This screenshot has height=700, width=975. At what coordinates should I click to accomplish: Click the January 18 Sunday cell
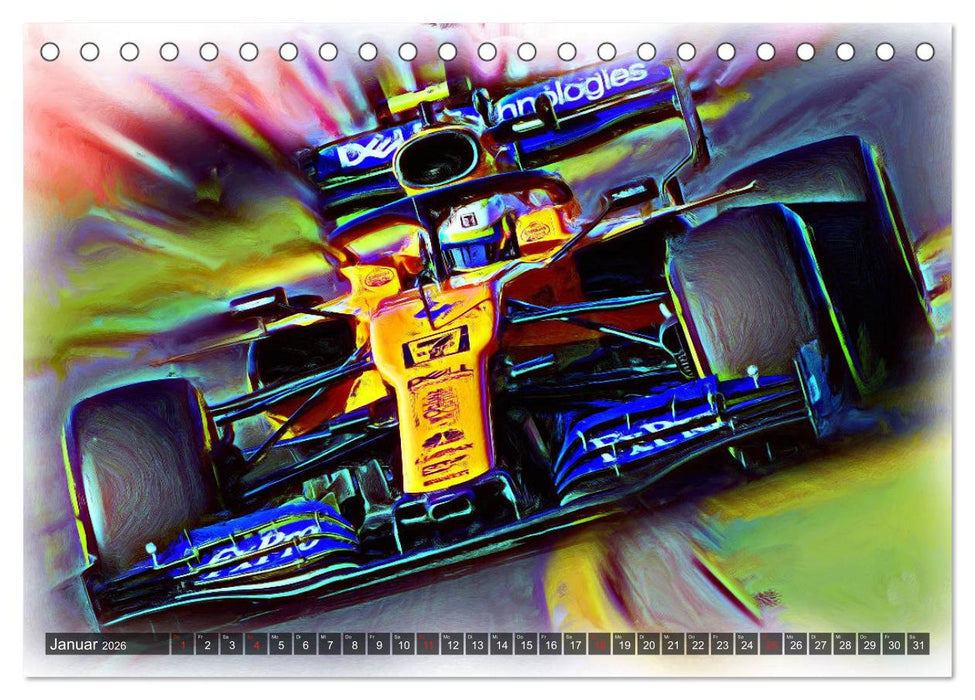600,643
